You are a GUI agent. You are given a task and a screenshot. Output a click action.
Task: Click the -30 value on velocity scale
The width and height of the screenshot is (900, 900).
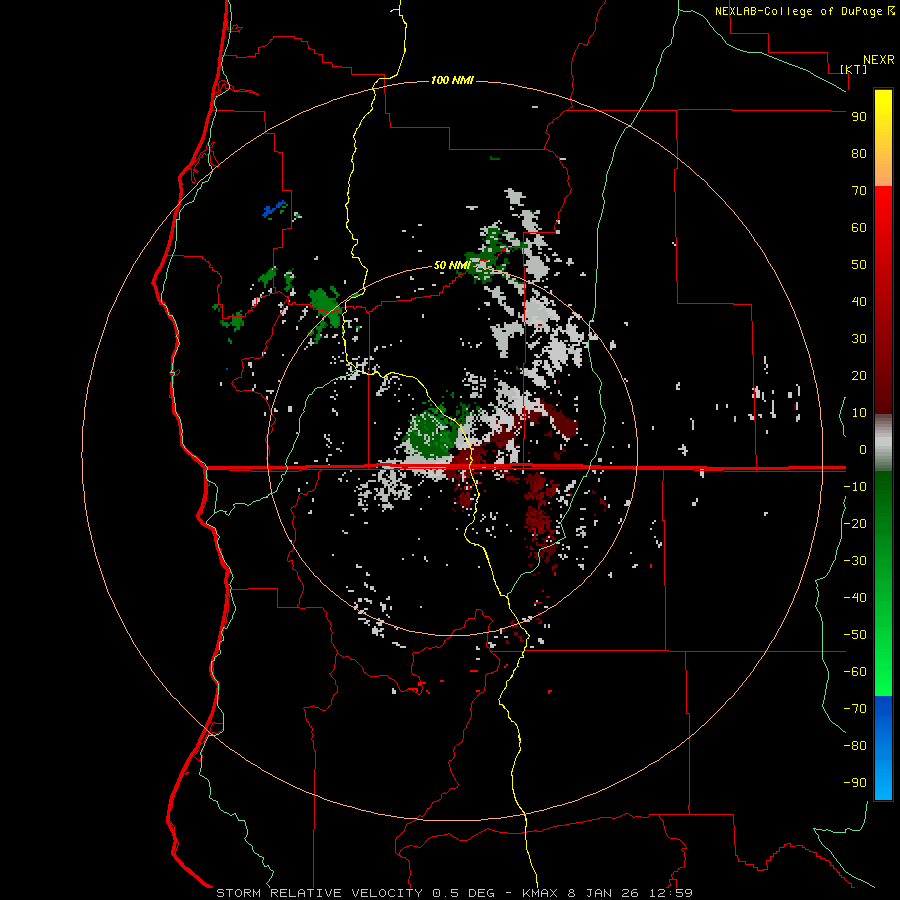pos(855,561)
